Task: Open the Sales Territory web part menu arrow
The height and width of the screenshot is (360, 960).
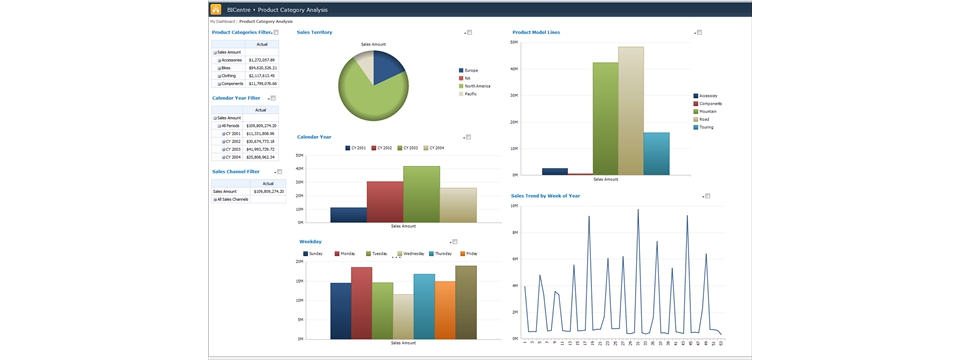Action: pos(465,34)
